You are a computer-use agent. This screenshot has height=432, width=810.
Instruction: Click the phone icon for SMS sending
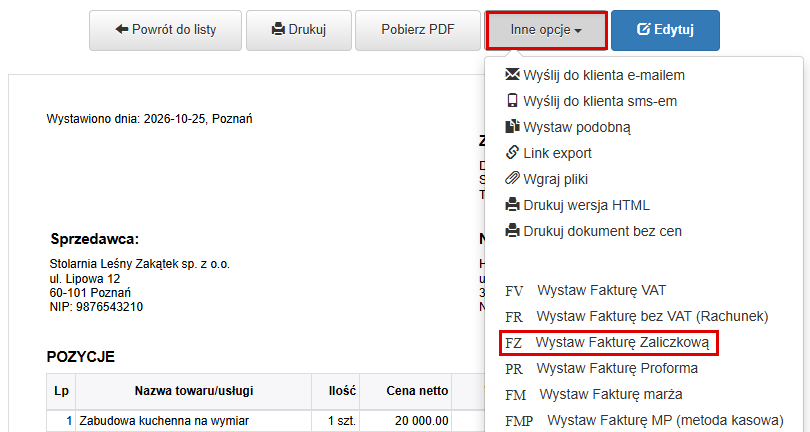click(x=512, y=100)
